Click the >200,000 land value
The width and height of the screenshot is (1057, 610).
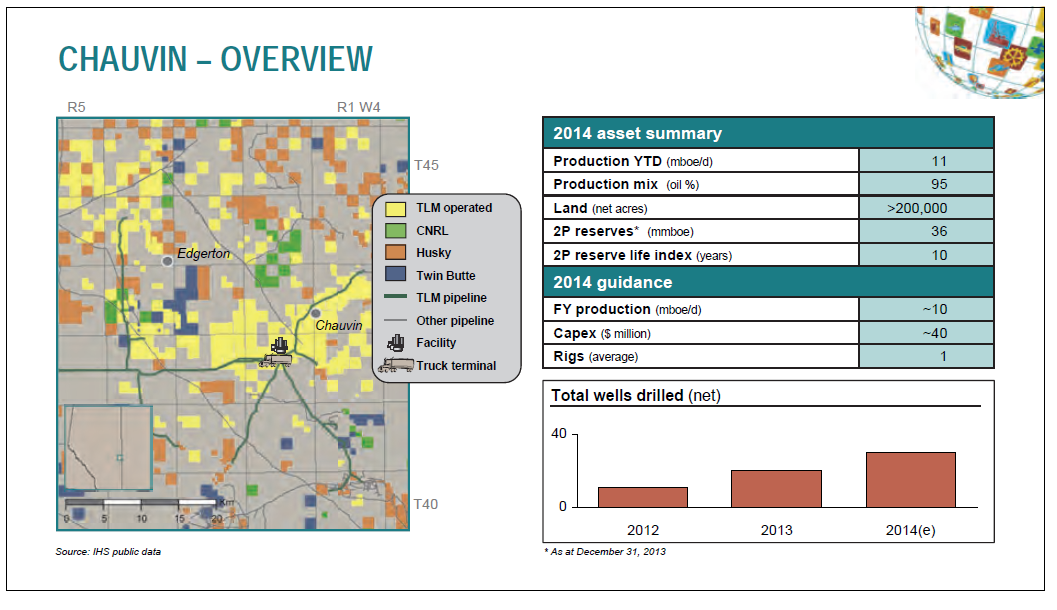[x=917, y=208]
